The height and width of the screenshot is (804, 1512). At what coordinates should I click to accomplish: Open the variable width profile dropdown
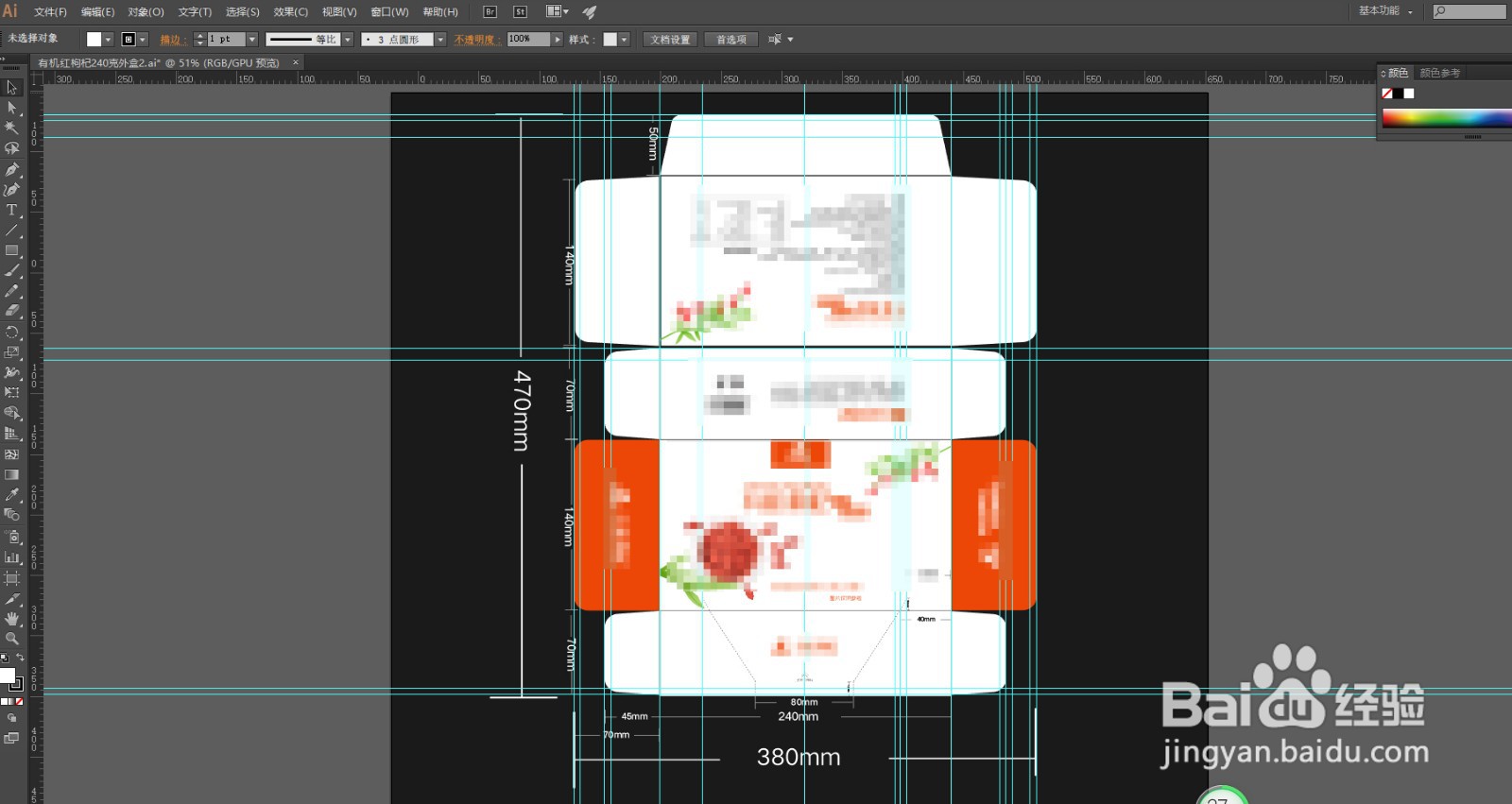pos(348,40)
